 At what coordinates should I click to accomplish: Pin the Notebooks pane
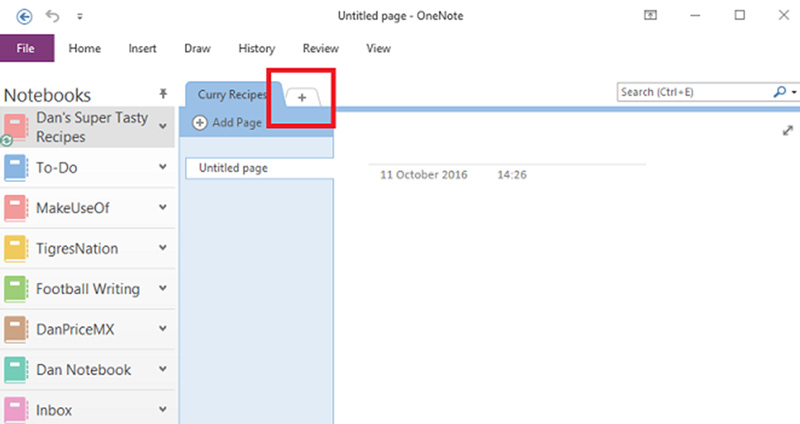point(164,94)
